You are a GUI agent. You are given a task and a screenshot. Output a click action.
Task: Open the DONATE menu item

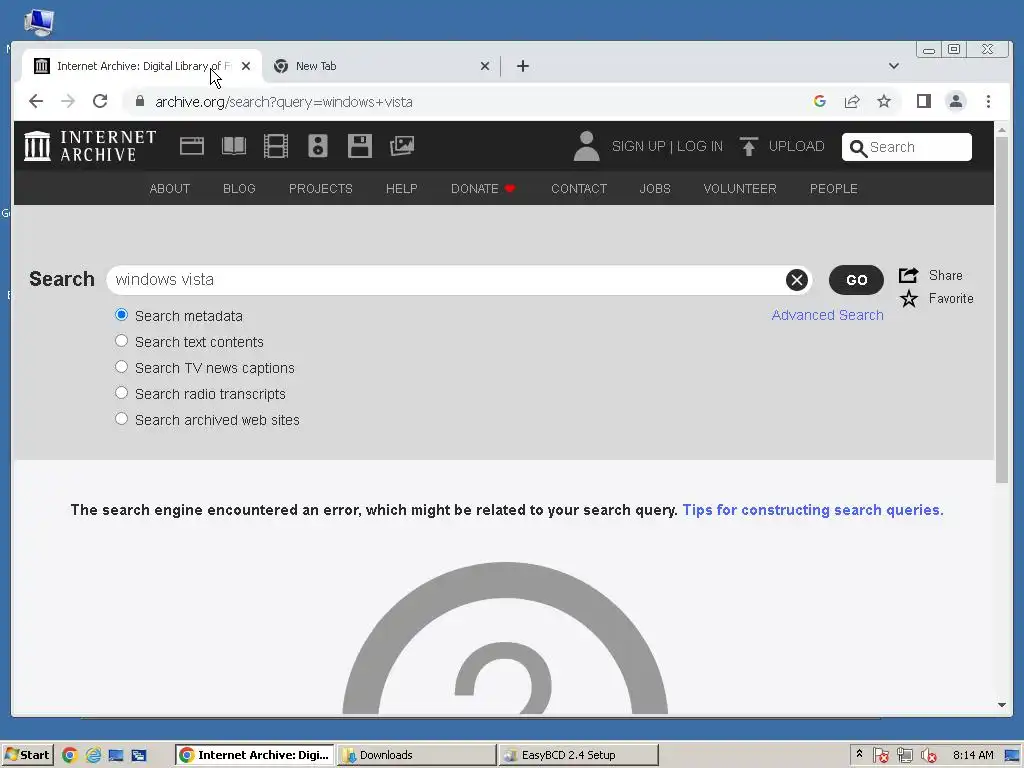coord(483,189)
